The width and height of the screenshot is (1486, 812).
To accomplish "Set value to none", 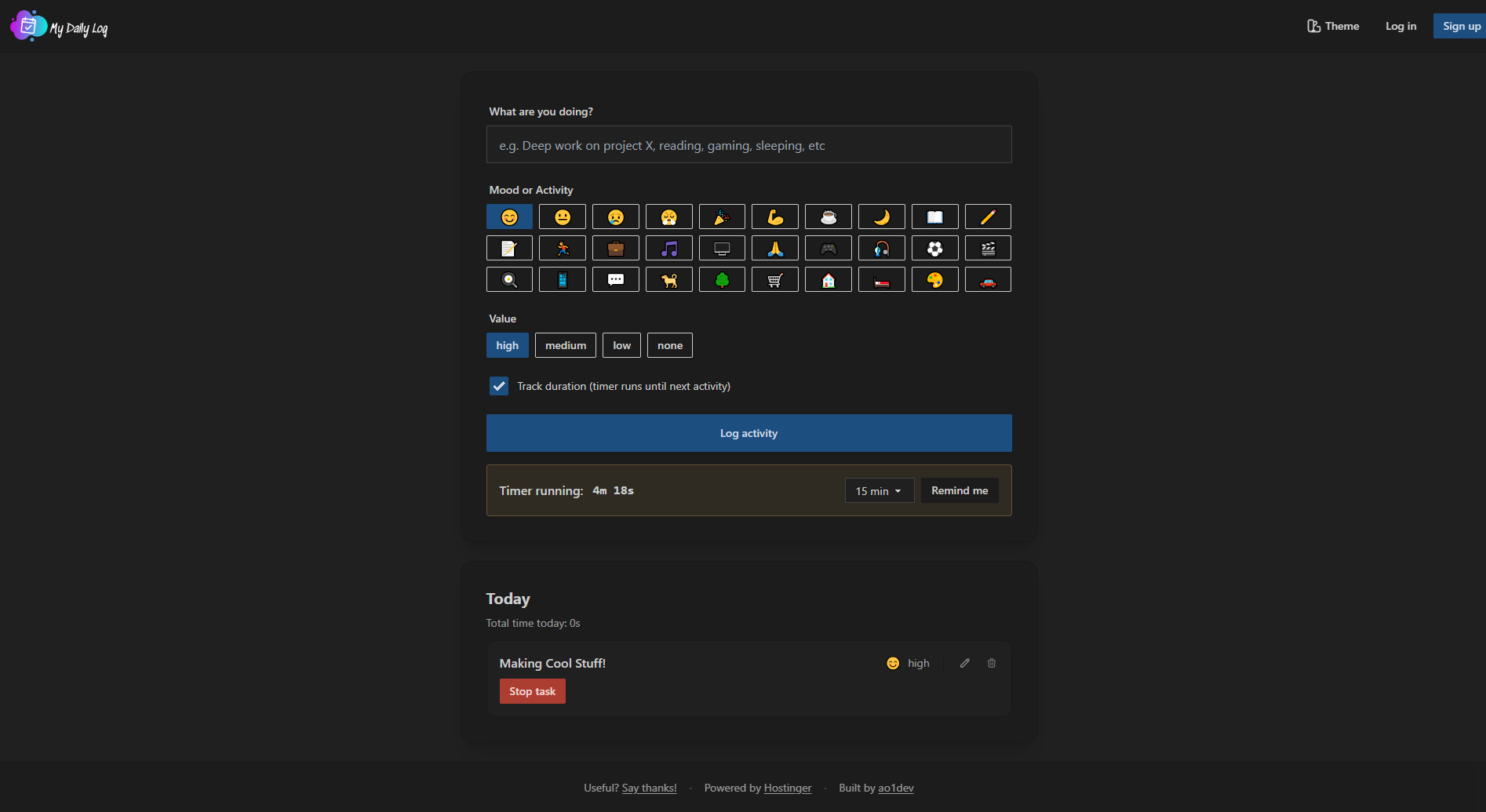I will [669, 345].
